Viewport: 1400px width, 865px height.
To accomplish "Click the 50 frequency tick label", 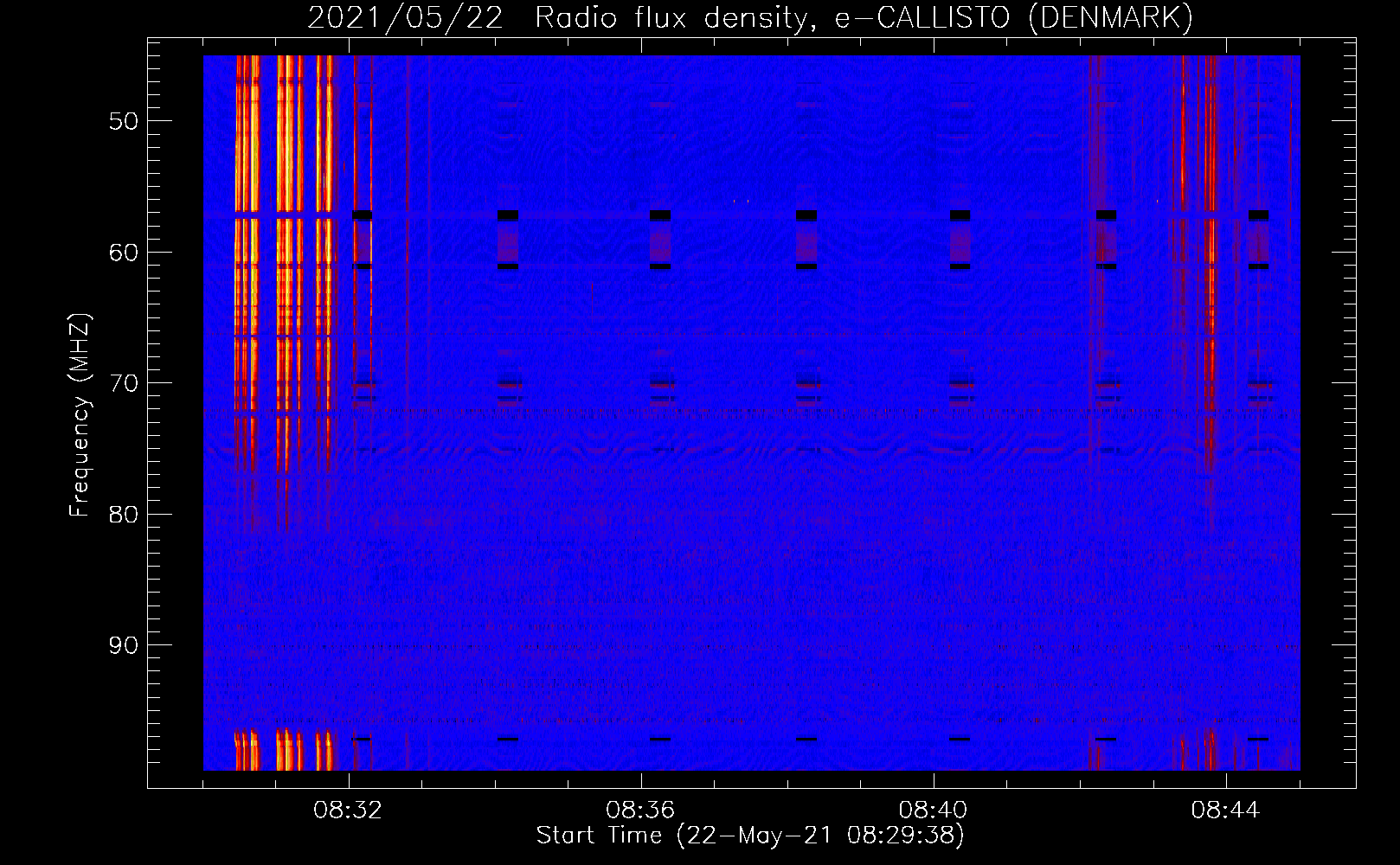I will pyautogui.click(x=124, y=121).
